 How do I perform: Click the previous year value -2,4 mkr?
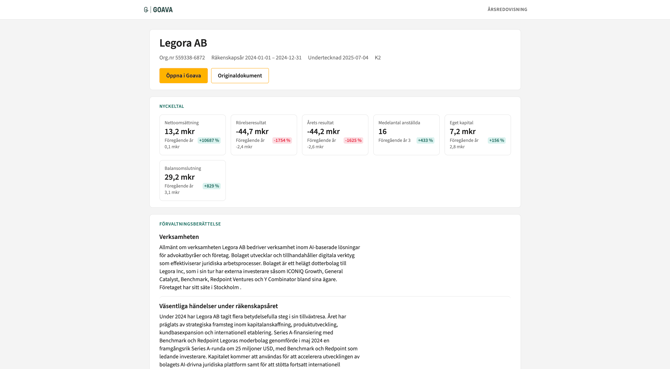click(244, 147)
